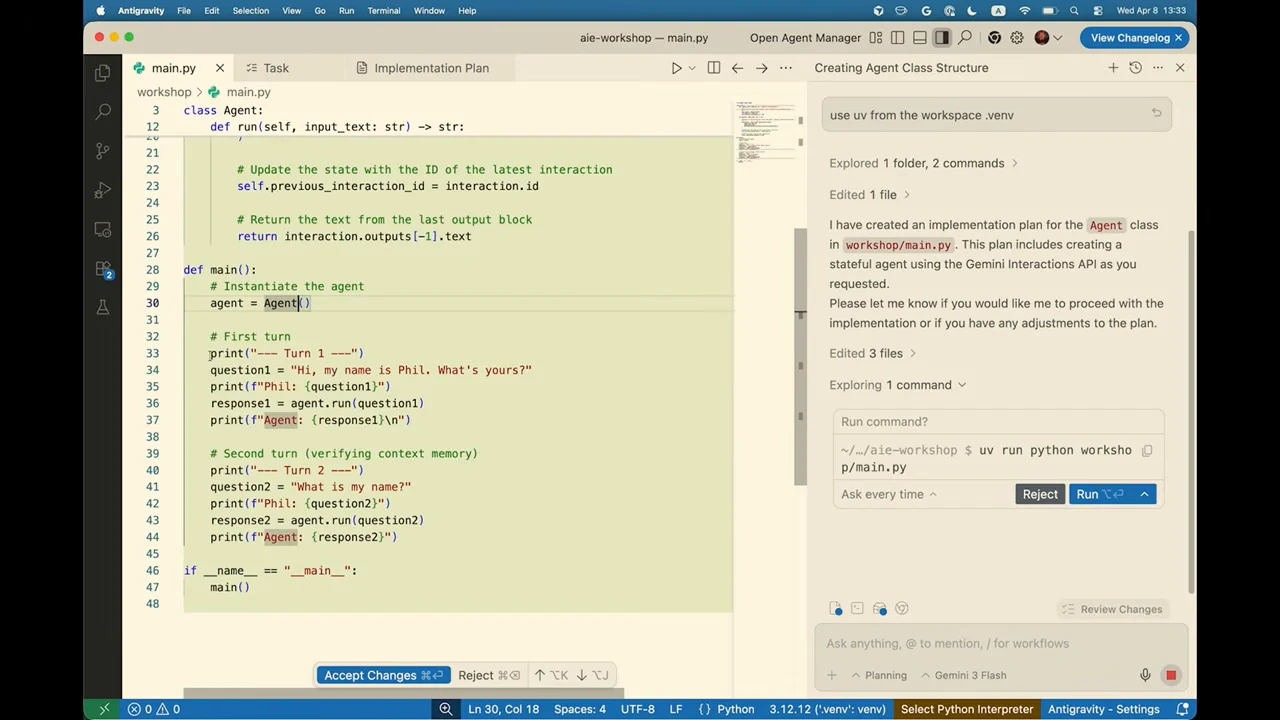Image resolution: width=1280 pixels, height=720 pixels.
Task: Collapse 'Exploring 1 command' section
Action: [x=897, y=385]
